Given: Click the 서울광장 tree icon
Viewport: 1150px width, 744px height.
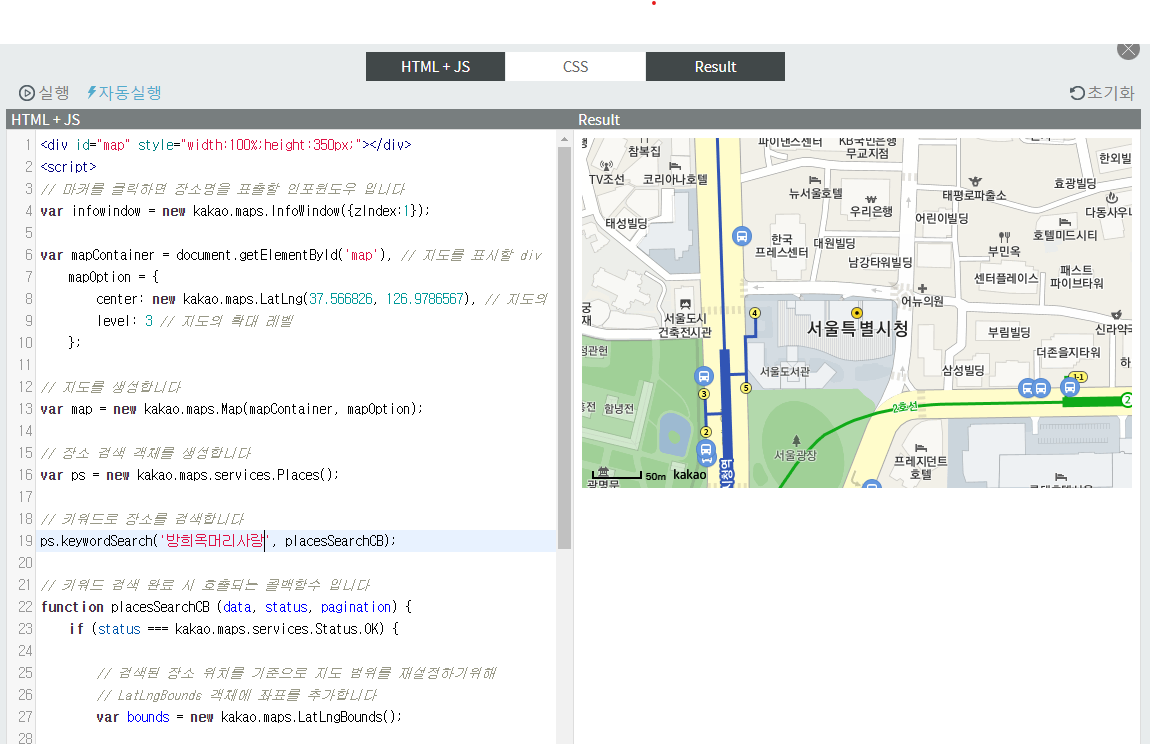Looking at the screenshot, I should pyautogui.click(x=796, y=442).
